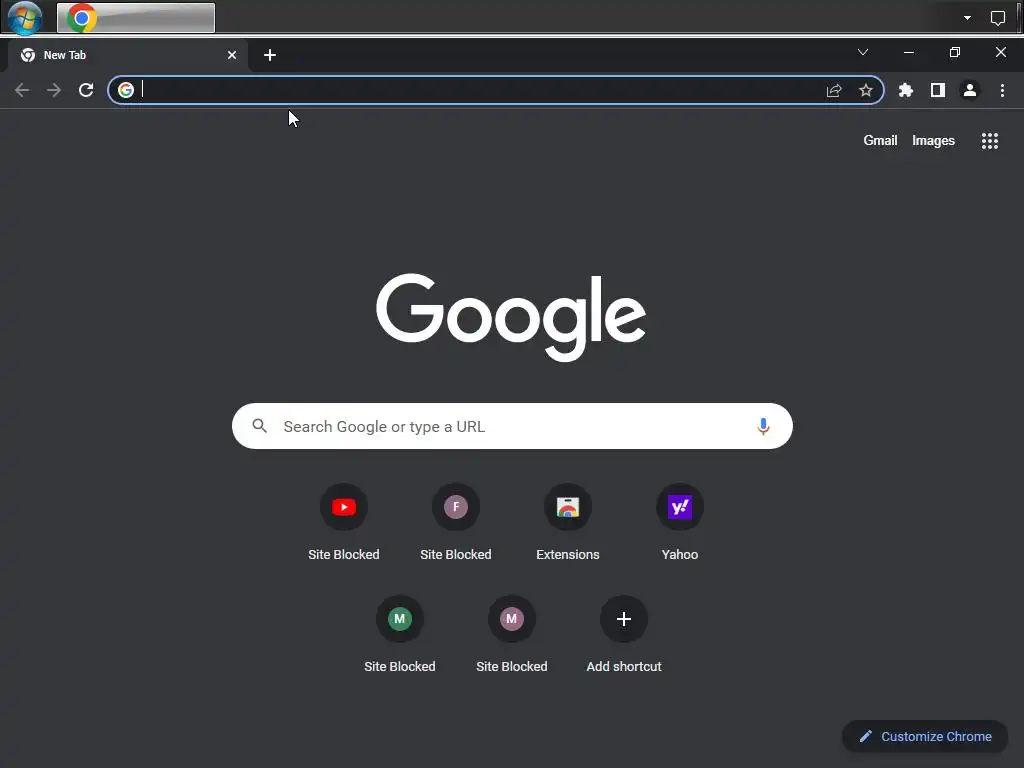The image size is (1024, 768).
Task: Open the Google apps grid
Action: (x=990, y=141)
